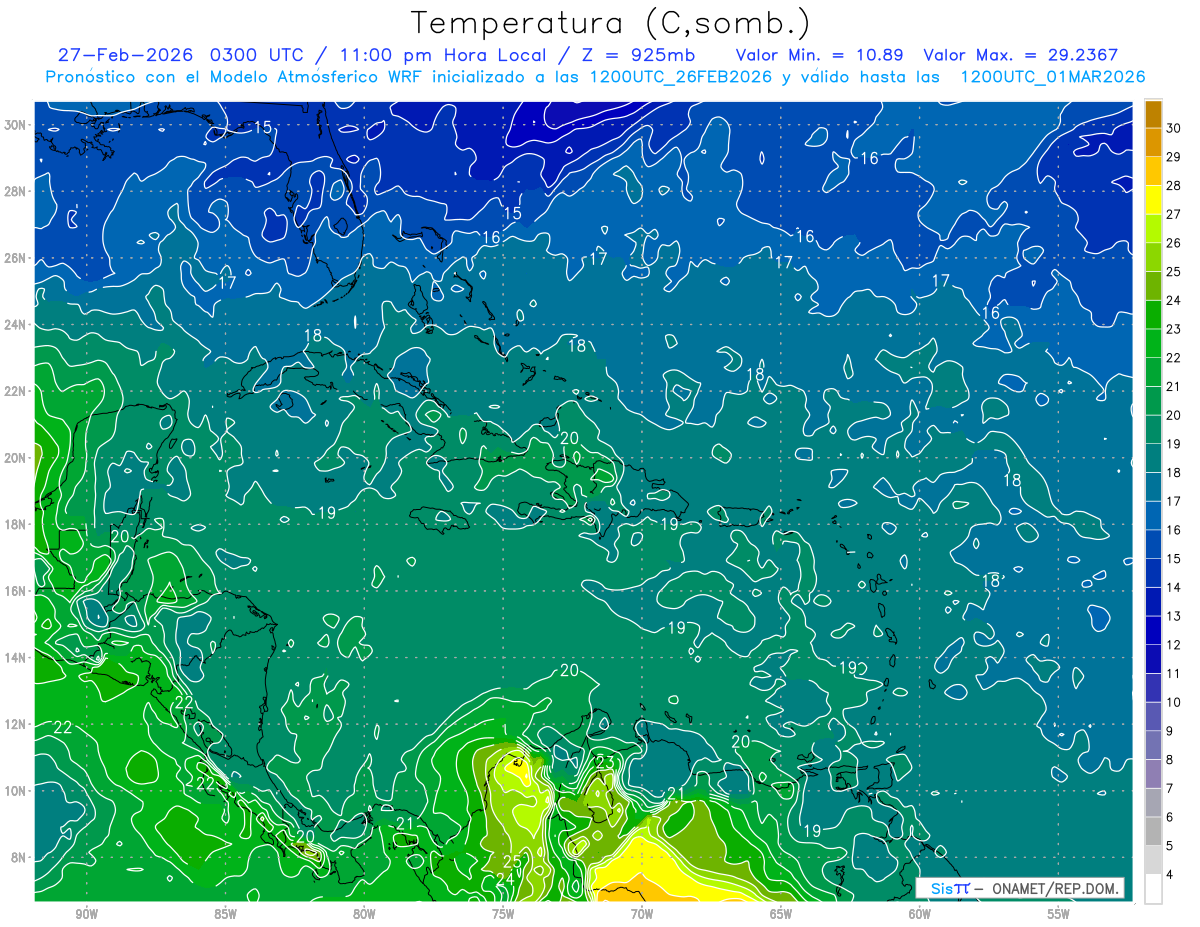Click the title "Temperatura (C,somb.)"

pos(611,24)
